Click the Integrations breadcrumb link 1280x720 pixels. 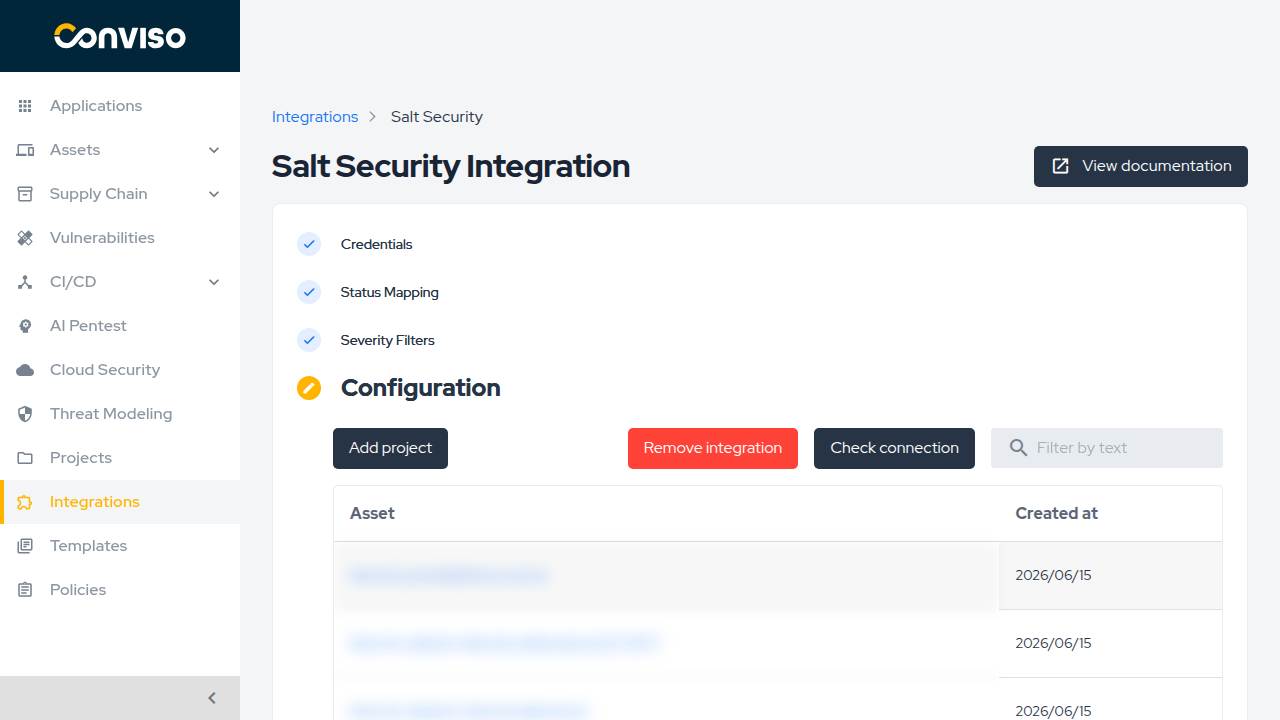pyautogui.click(x=315, y=117)
